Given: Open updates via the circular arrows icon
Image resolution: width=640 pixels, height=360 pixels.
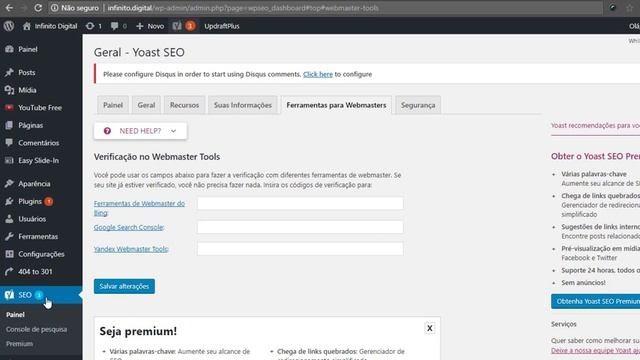Looking at the screenshot, I should tap(90, 26).
